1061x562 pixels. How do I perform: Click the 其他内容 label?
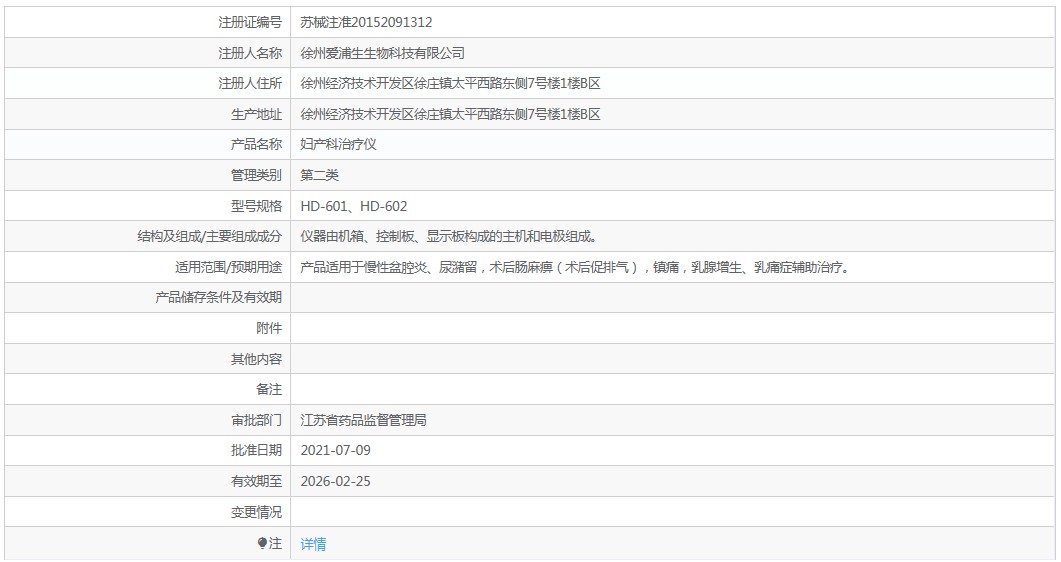click(256, 359)
